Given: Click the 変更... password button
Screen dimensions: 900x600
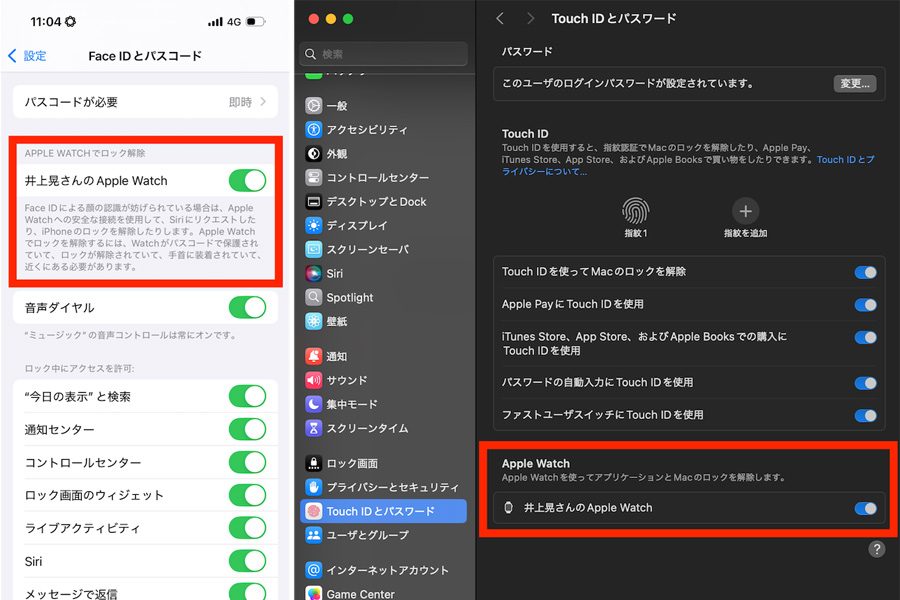Looking at the screenshot, I should tap(855, 84).
